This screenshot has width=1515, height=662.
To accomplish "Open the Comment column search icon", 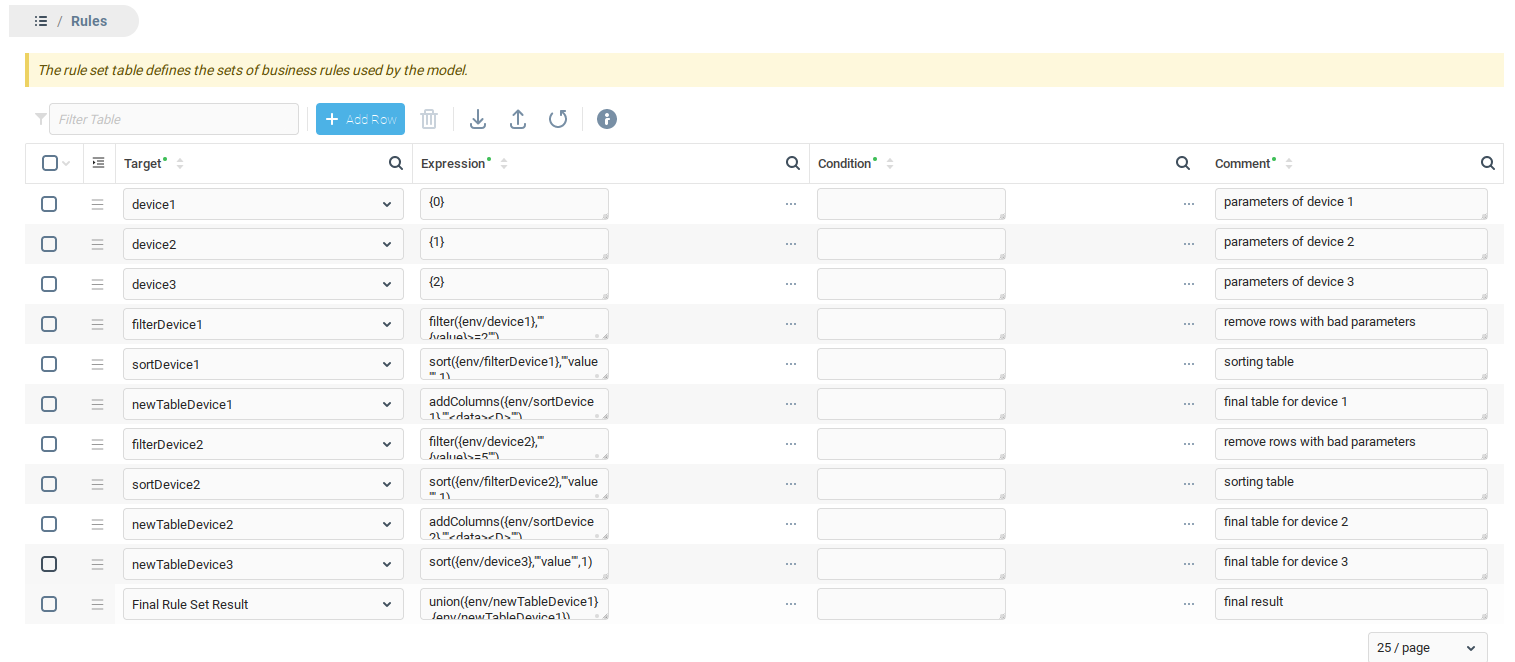I will [x=1487, y=164].
